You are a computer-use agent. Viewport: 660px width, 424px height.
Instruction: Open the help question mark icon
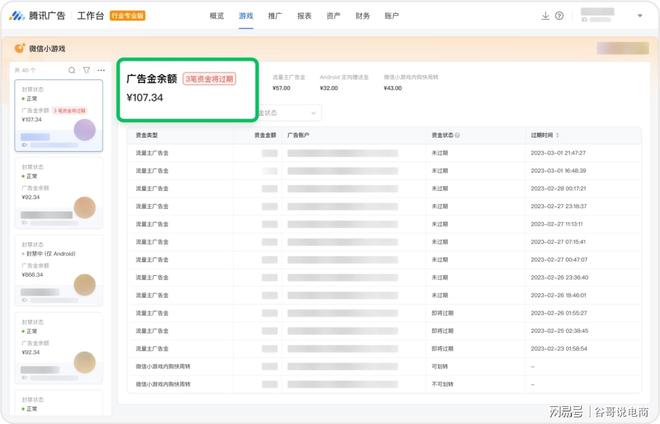click(x=559, y=16)
